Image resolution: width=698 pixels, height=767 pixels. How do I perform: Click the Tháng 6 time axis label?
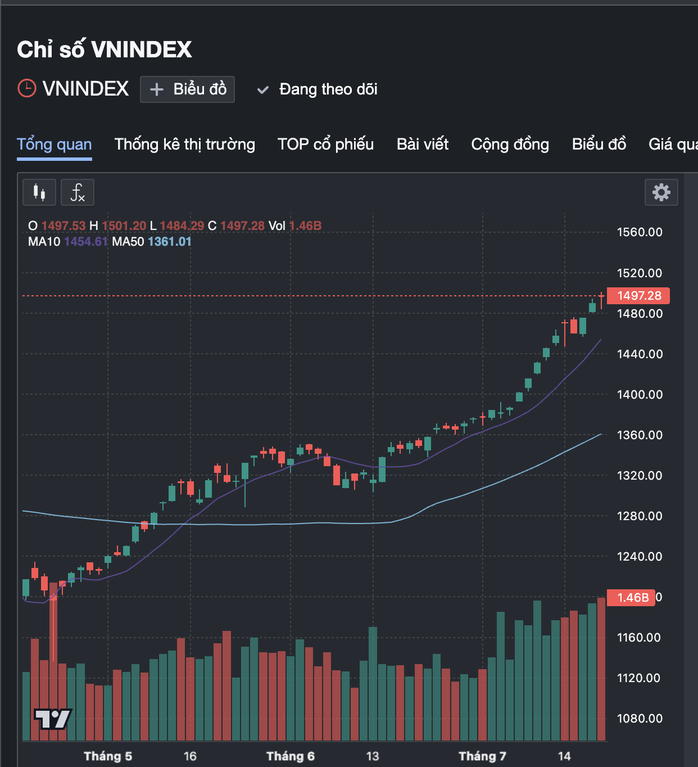[x=290, y=756]
